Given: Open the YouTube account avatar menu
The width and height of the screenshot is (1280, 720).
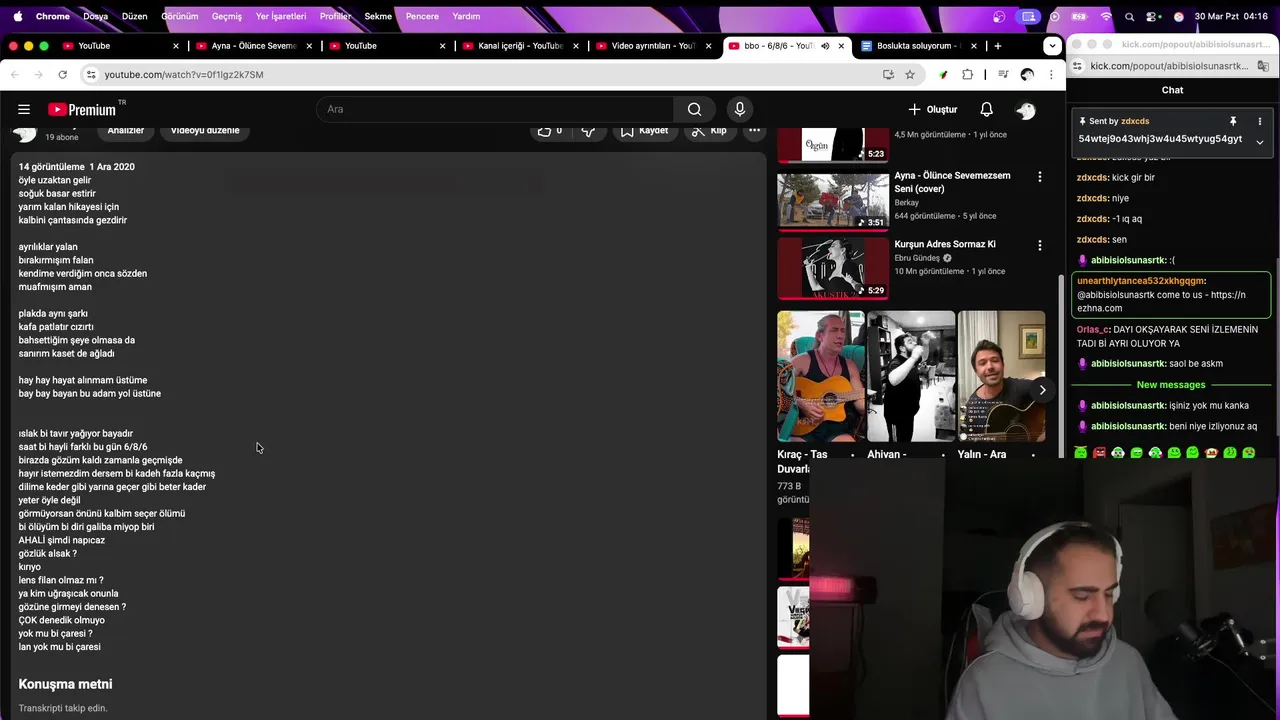Looking at the screenshot, I should 1026,109.
